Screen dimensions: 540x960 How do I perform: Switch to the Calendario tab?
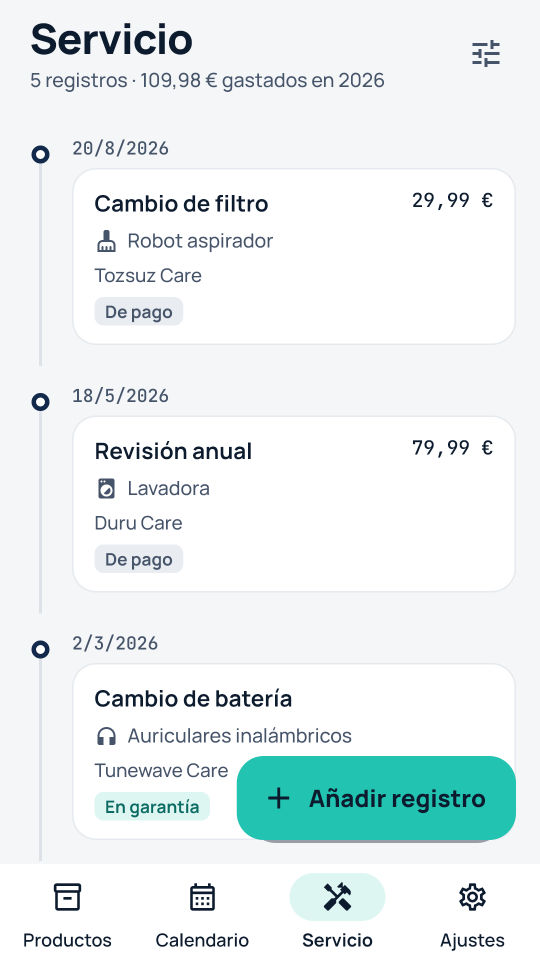[x=202, y=912]
